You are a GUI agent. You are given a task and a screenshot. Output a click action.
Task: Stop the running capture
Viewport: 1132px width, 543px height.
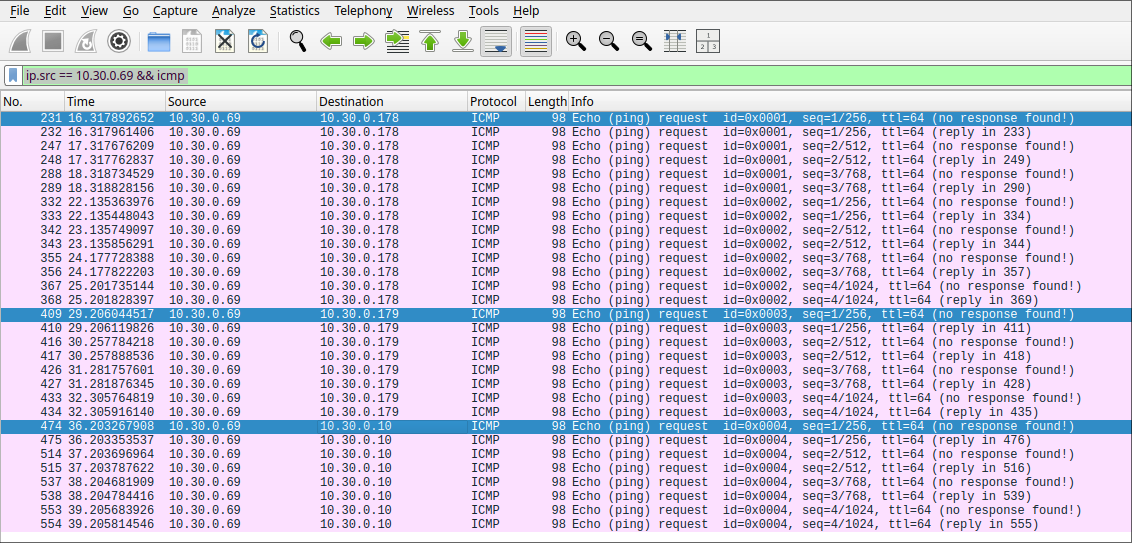click(x=53, y=41)
